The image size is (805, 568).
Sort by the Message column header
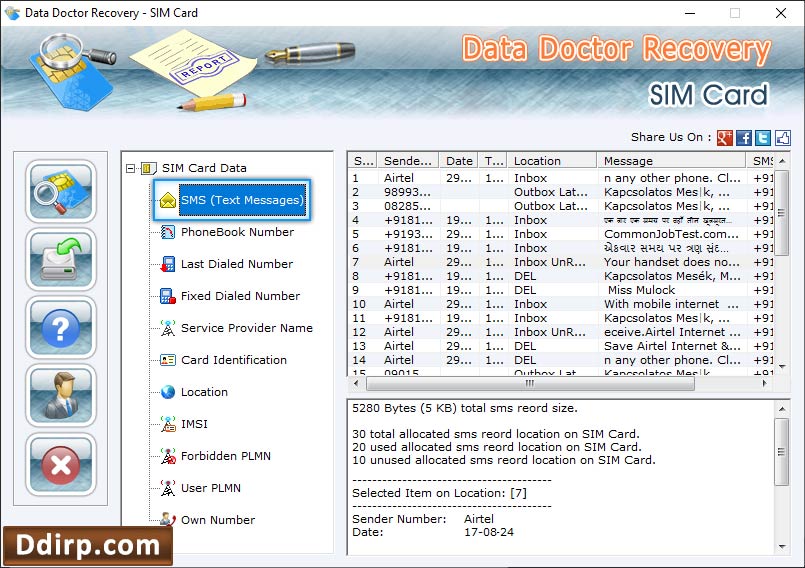(671, 161)
